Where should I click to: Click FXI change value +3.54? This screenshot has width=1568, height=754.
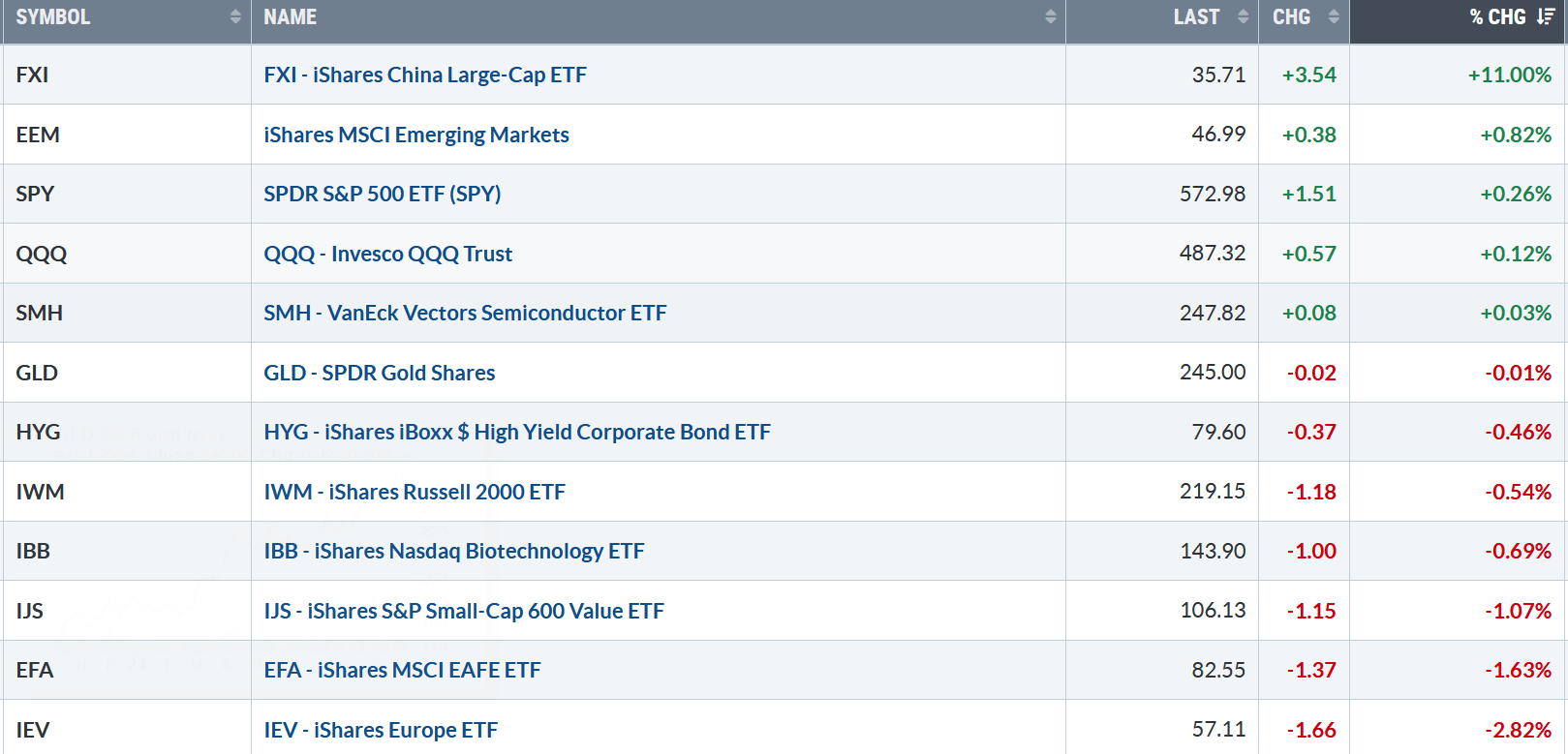[1309, 75]
